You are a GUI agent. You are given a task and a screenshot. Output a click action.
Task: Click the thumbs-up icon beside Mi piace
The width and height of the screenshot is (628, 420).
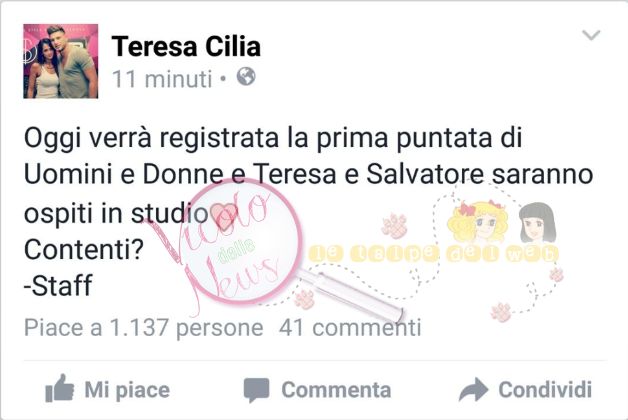coord(60,388)
